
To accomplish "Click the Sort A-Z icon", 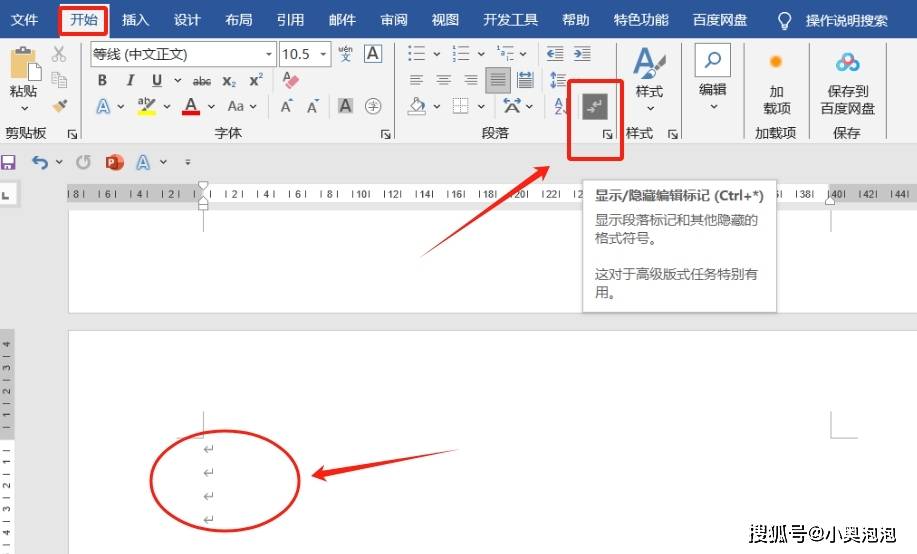I will pos(559,106).
